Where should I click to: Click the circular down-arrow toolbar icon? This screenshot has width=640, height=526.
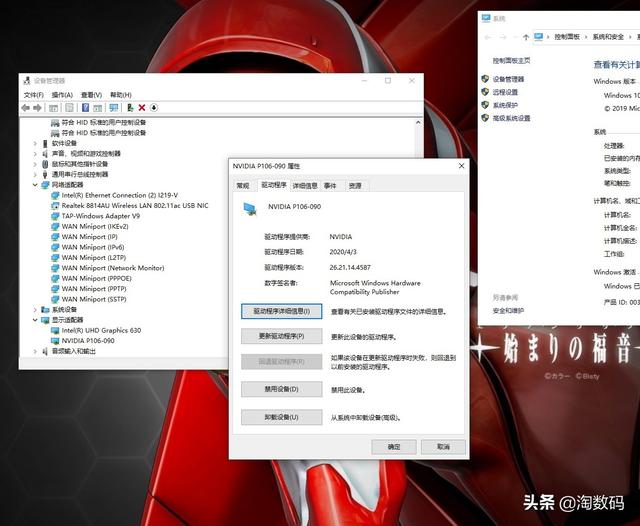pyautogui.click(x=154, y=108)
